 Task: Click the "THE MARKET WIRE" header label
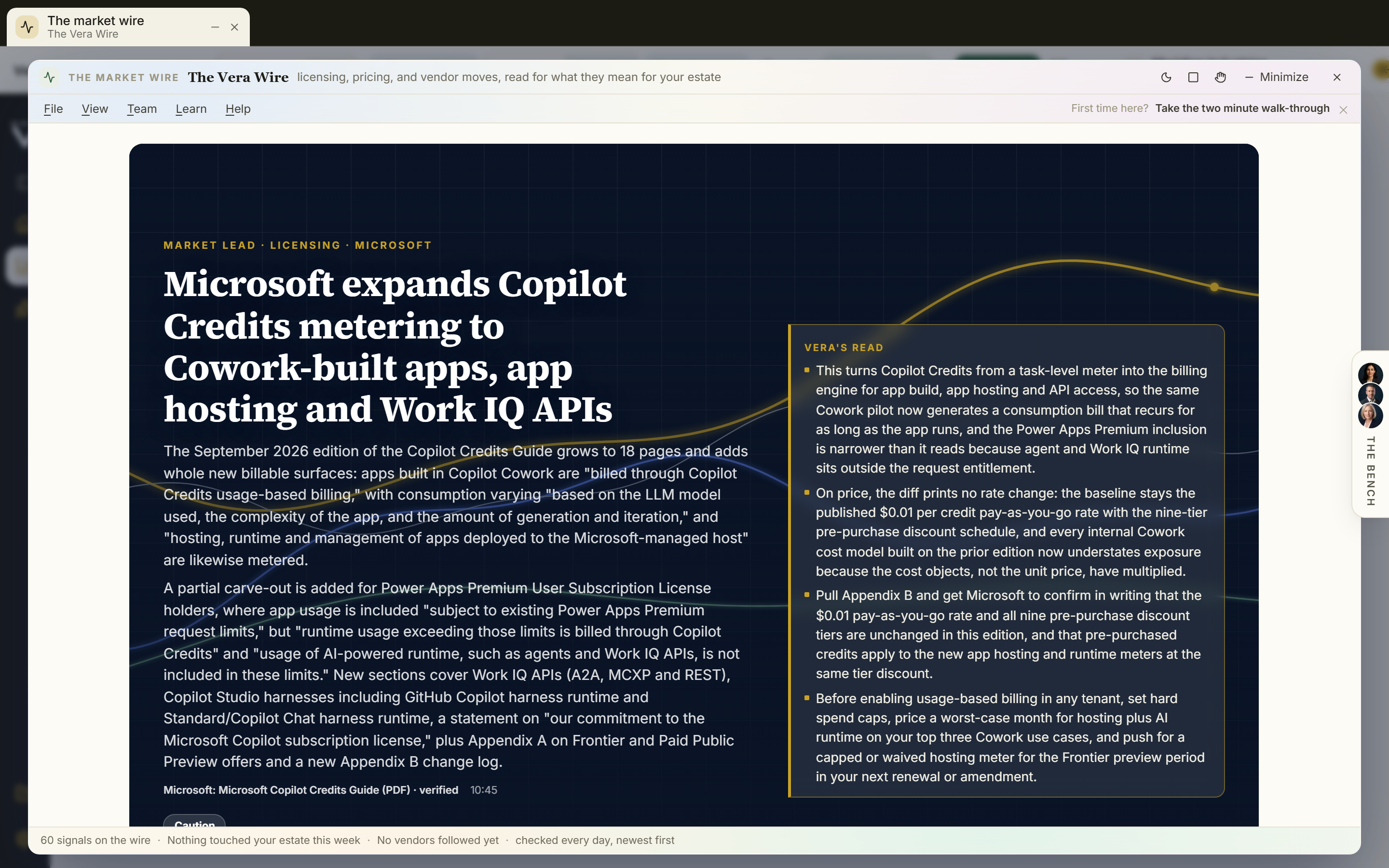[123, 78]
